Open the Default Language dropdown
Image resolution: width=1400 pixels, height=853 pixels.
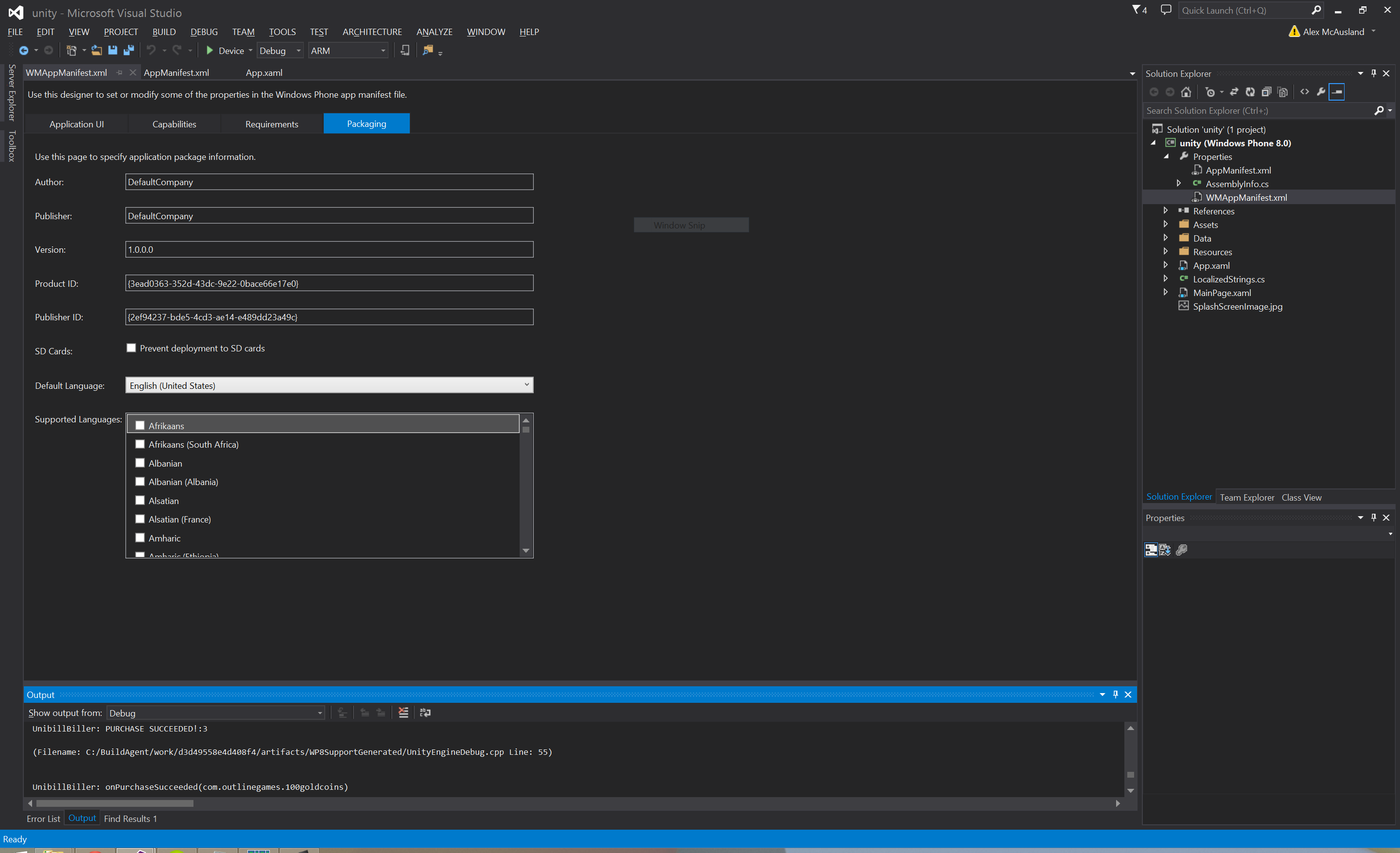point(329,385)
